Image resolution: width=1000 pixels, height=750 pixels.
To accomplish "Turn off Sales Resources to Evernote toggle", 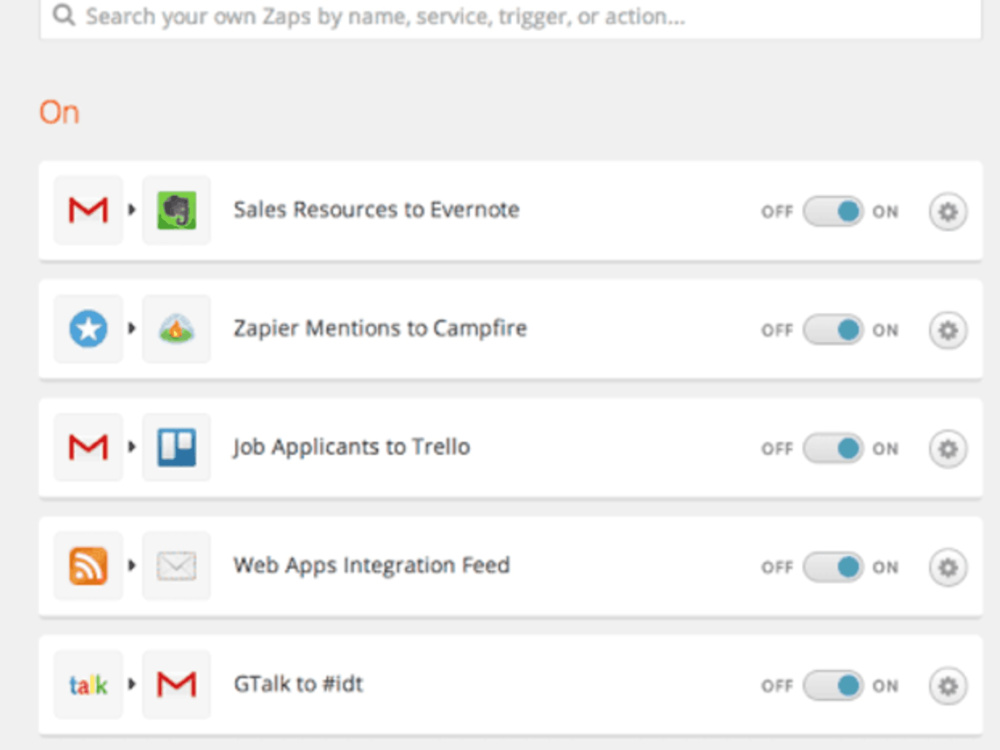I will pyautogui.click(x=833, y=211).
